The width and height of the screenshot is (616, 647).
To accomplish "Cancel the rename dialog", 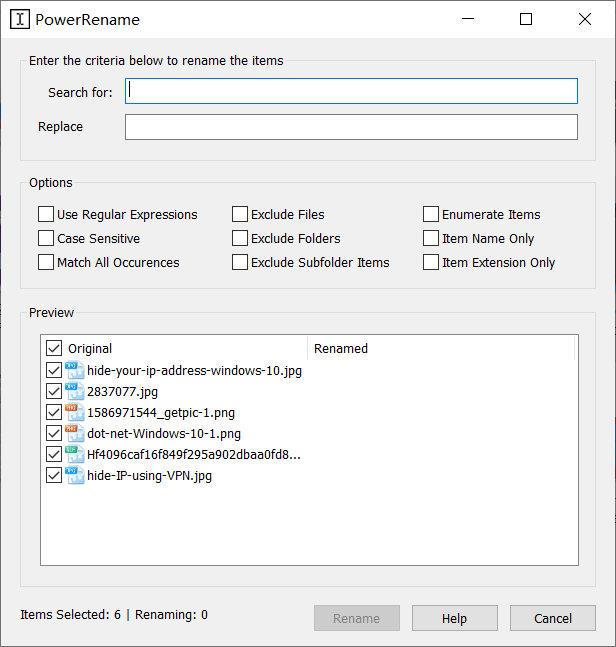I will click(x=553, y=618).
